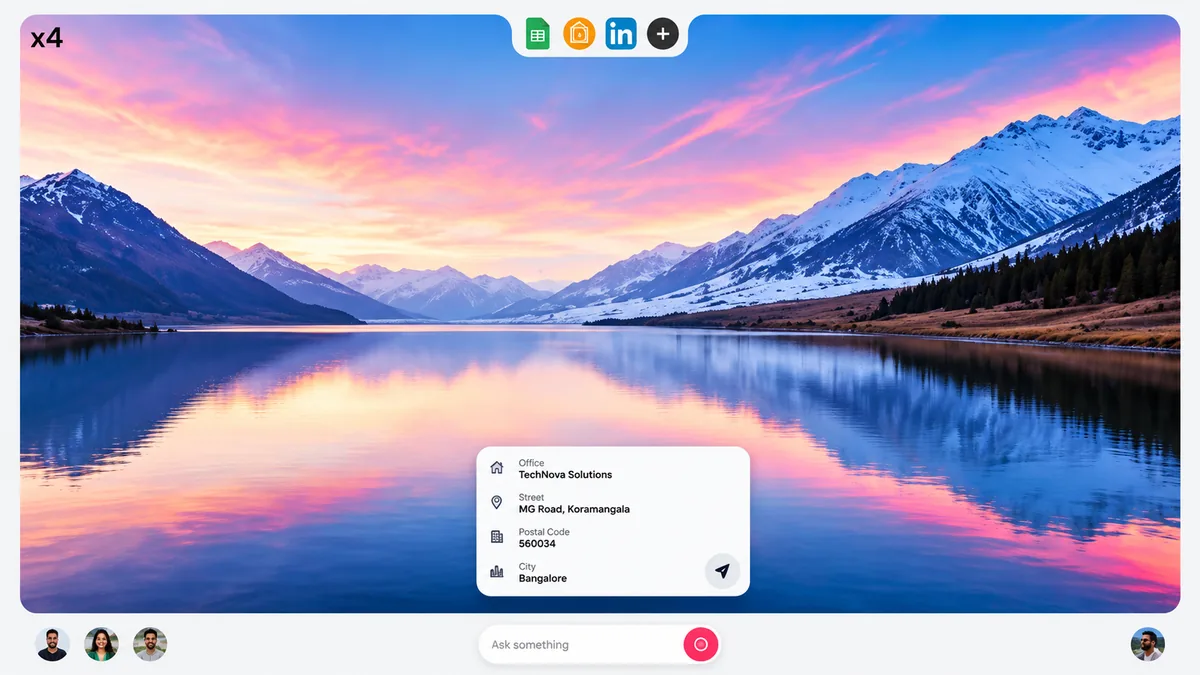Screen dimensions: 1200x675
Task: Click the postal code 560034
Action: tap(537, 544)
